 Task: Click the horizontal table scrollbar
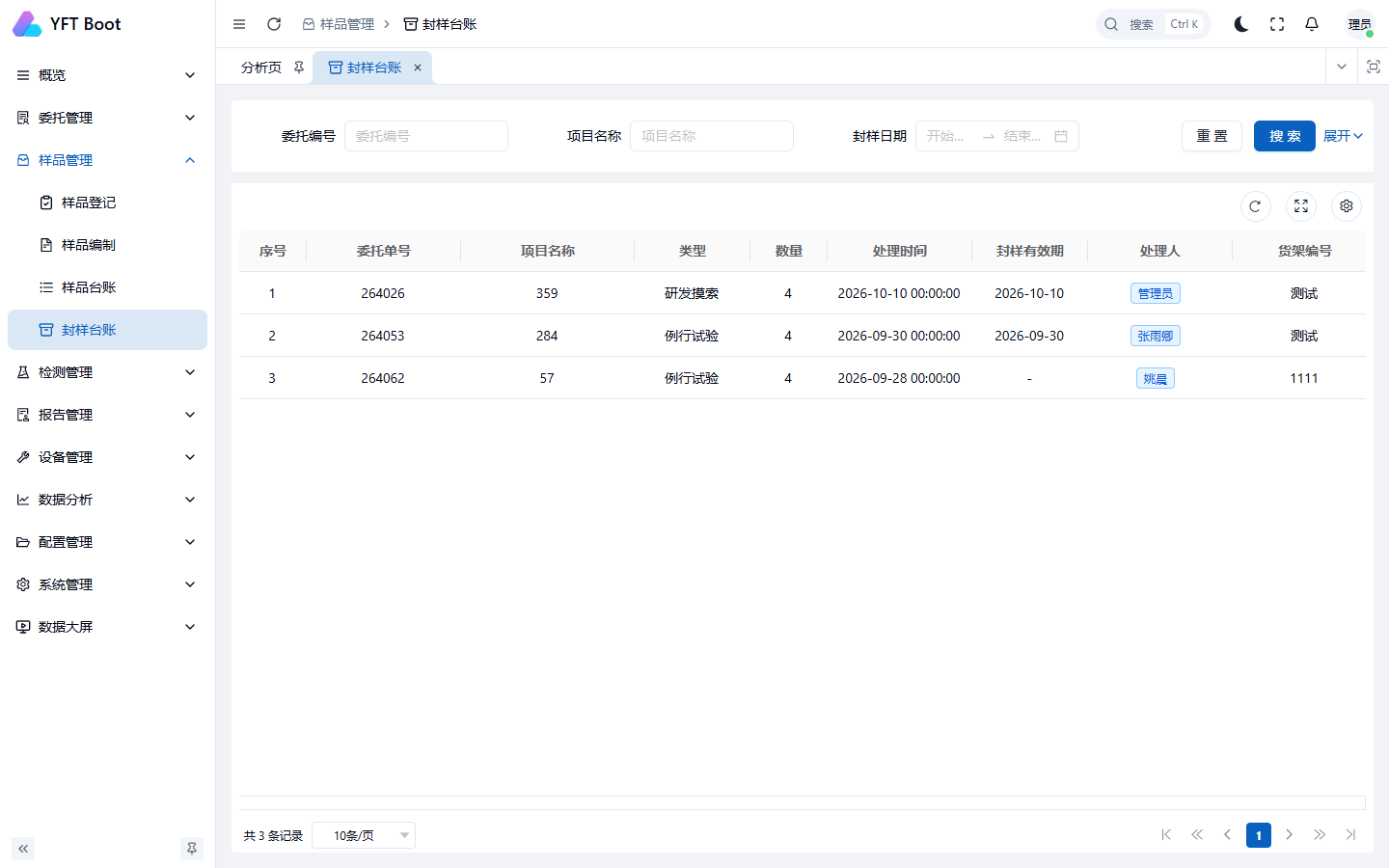803,802
